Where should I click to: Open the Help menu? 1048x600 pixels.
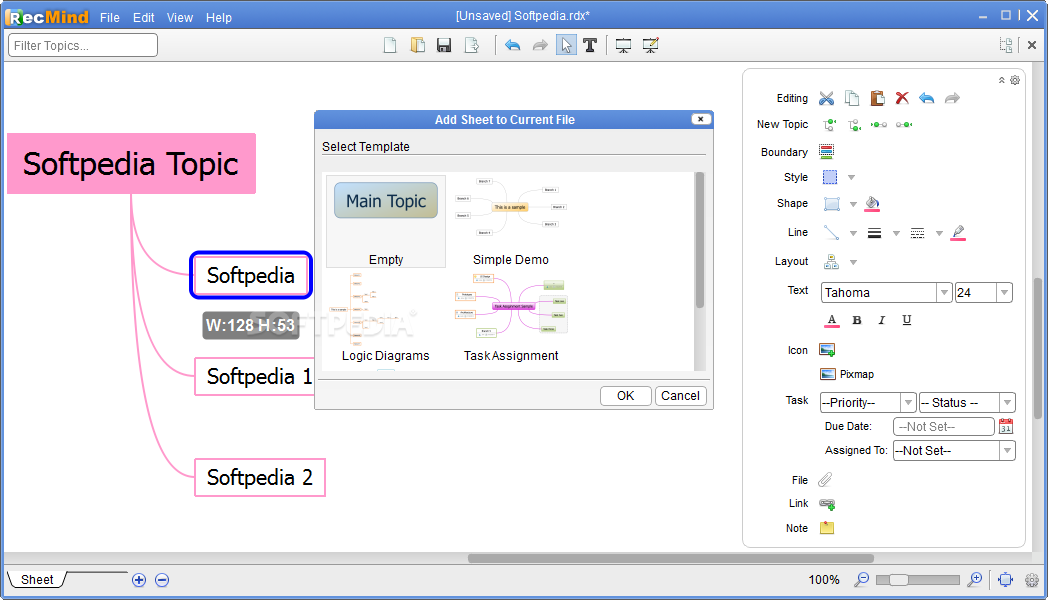pyautogui.click(x=219, y=18)
